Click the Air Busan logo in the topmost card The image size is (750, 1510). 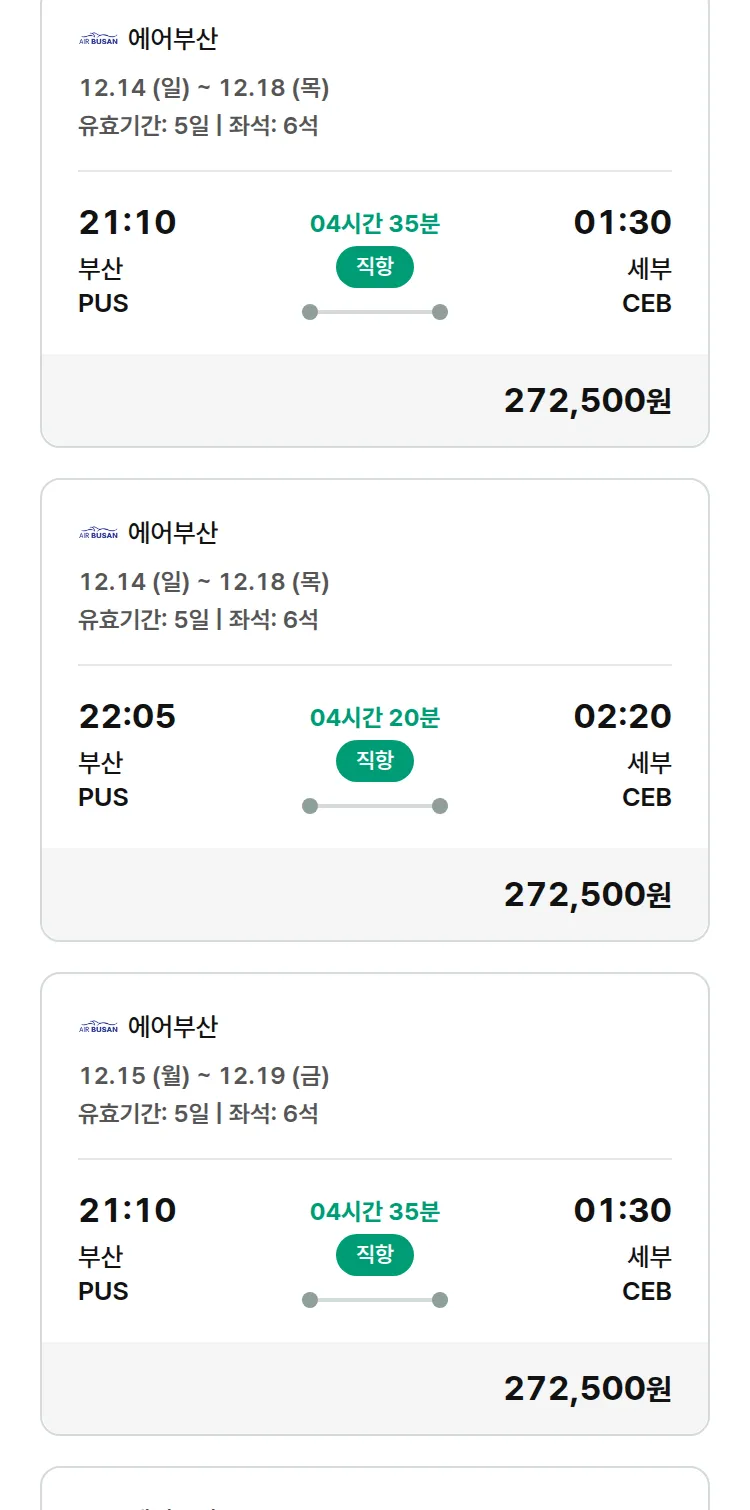[98, 40]
